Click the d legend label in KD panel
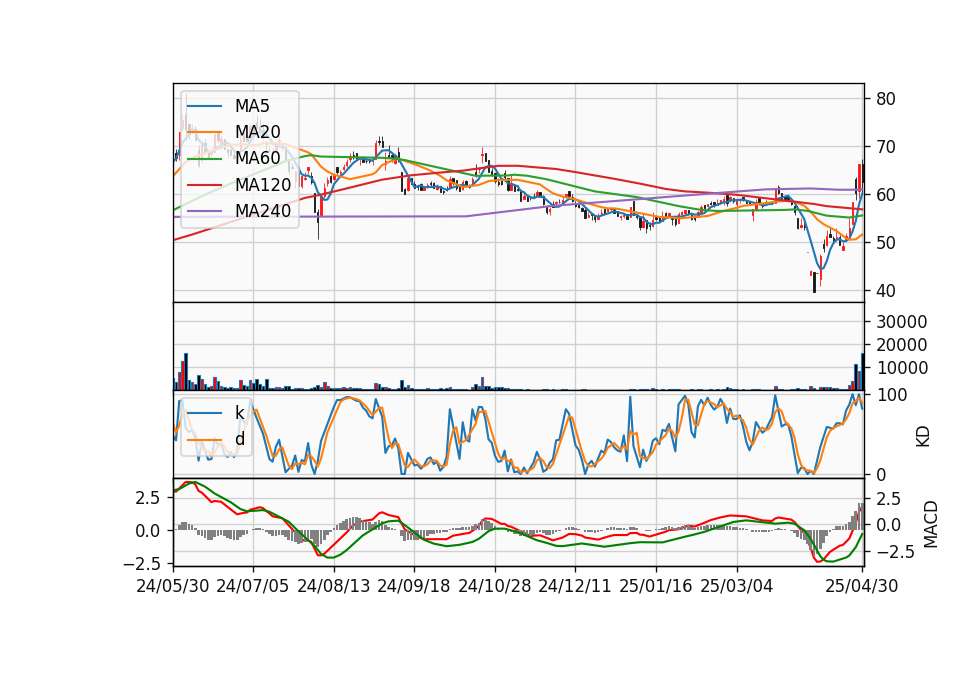 pos(240,439)
